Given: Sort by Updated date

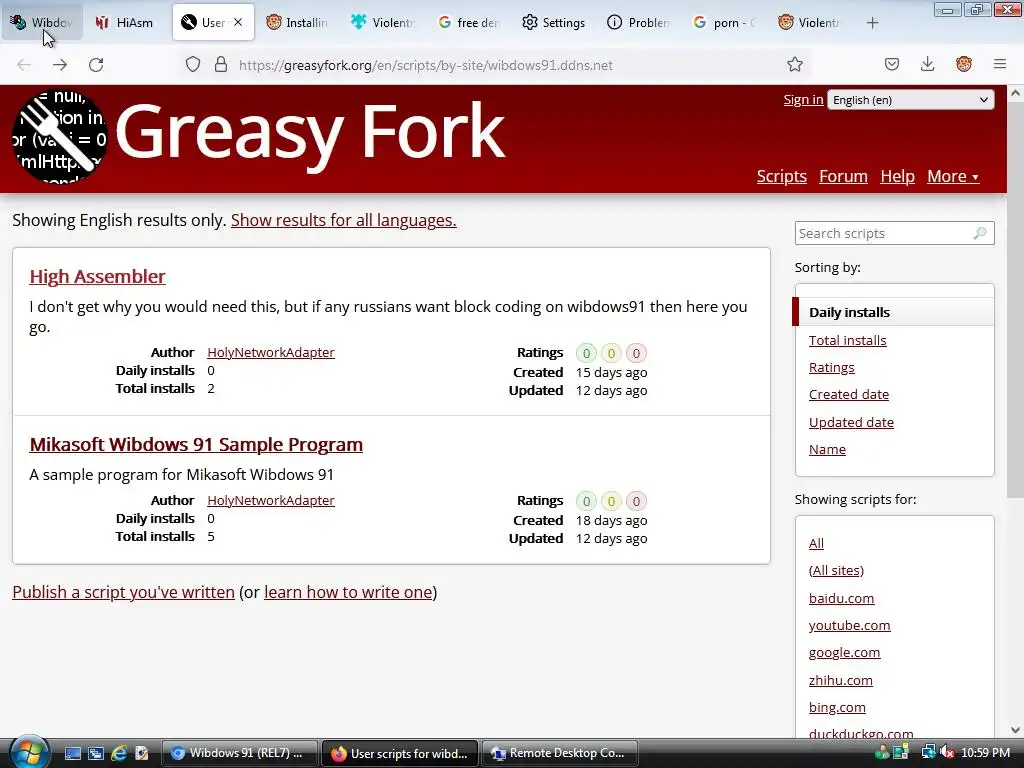Looking at the screenshot, I should tap(851, 423).
